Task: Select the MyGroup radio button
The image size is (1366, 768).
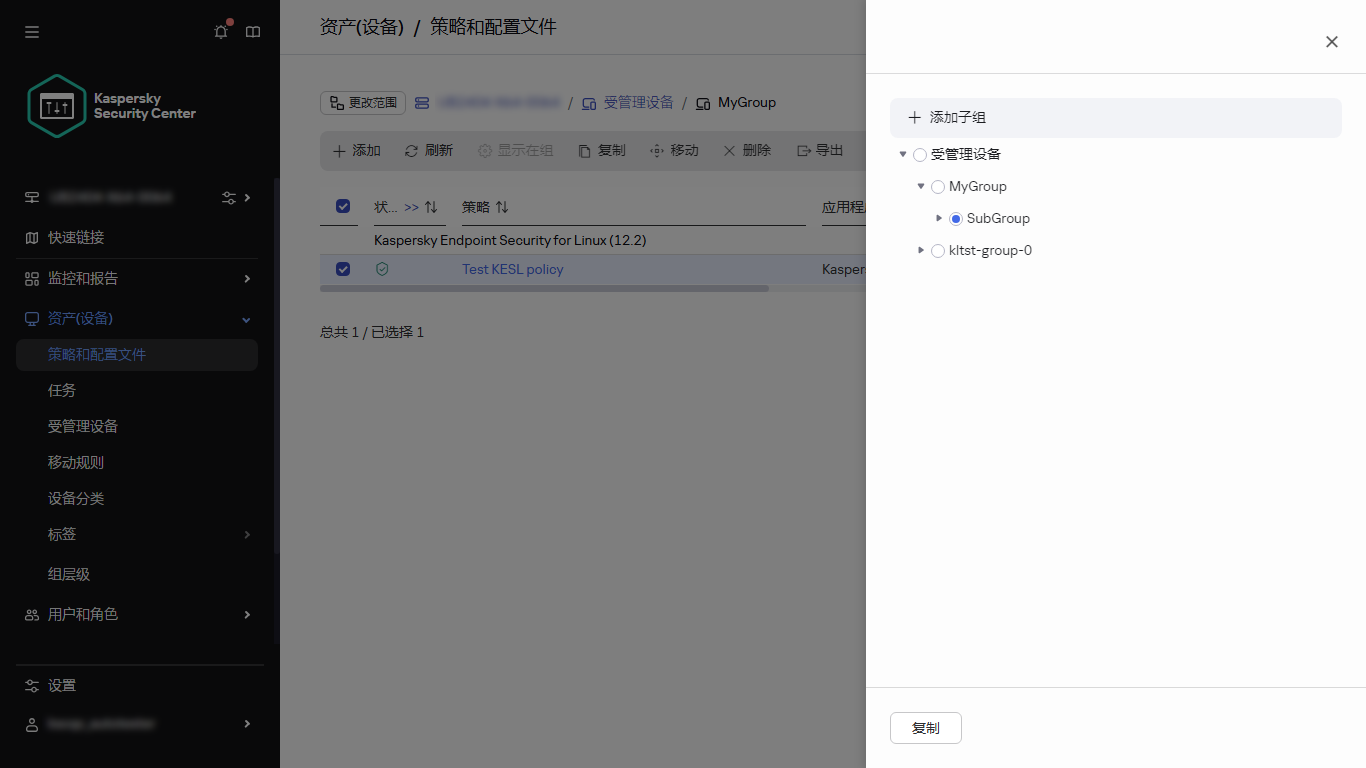Action: (937, 186)
